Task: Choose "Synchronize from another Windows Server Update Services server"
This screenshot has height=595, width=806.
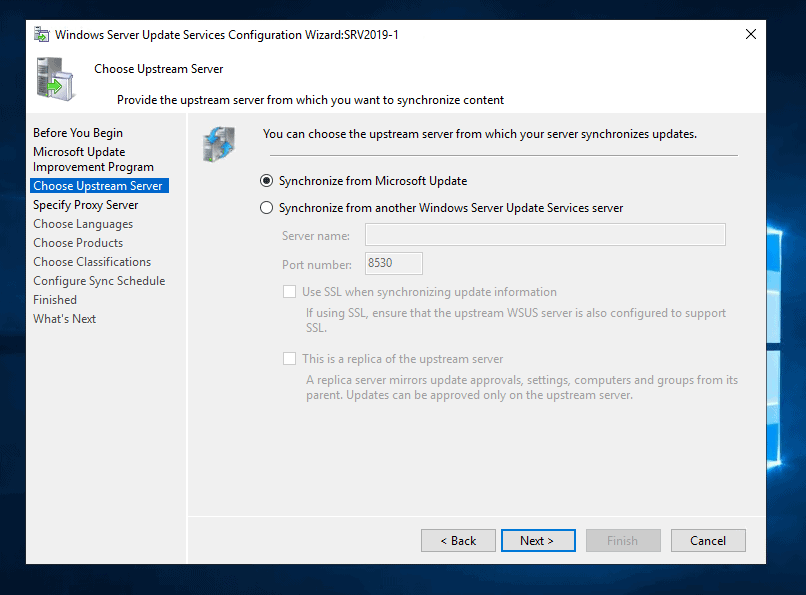Action: coord(266,207)
